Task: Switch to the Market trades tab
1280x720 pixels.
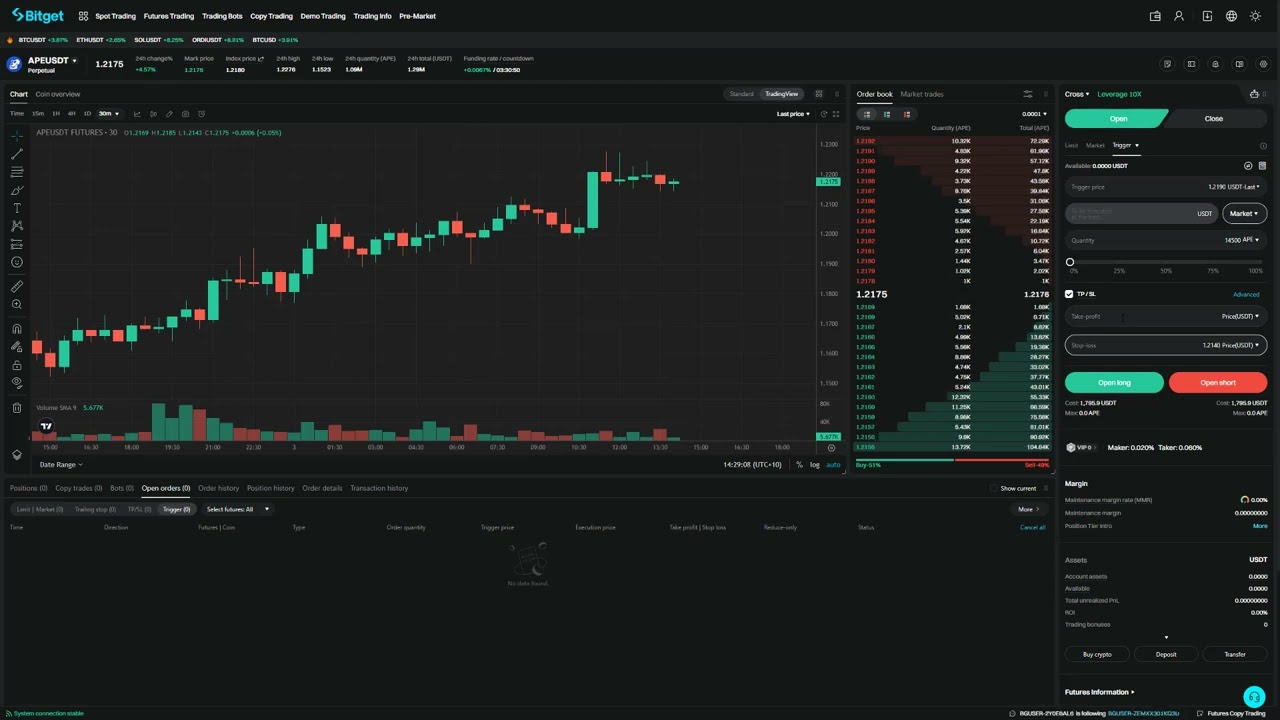Action: point(922,94)
